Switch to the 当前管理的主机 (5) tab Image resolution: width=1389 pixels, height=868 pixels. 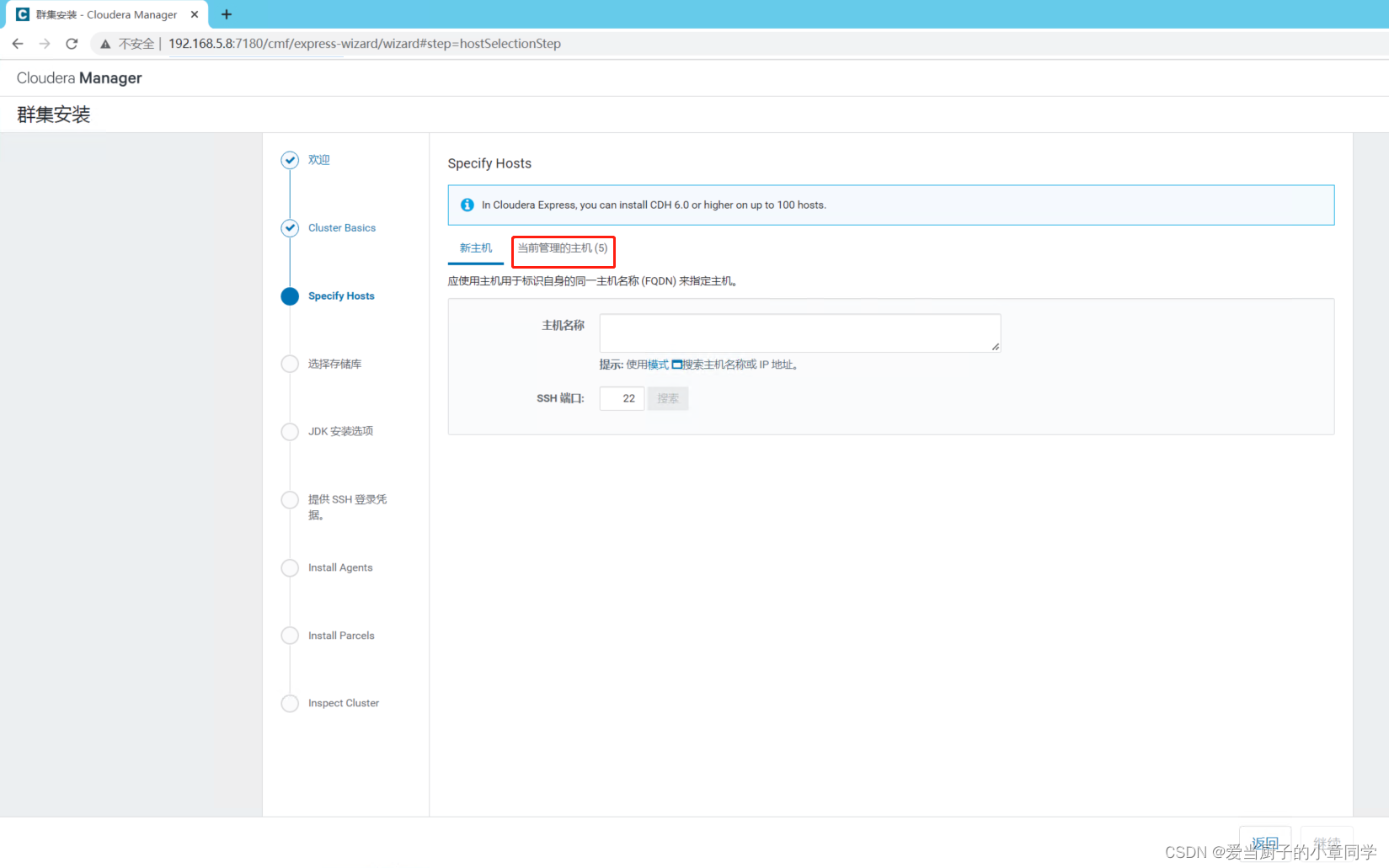[563, 248]
